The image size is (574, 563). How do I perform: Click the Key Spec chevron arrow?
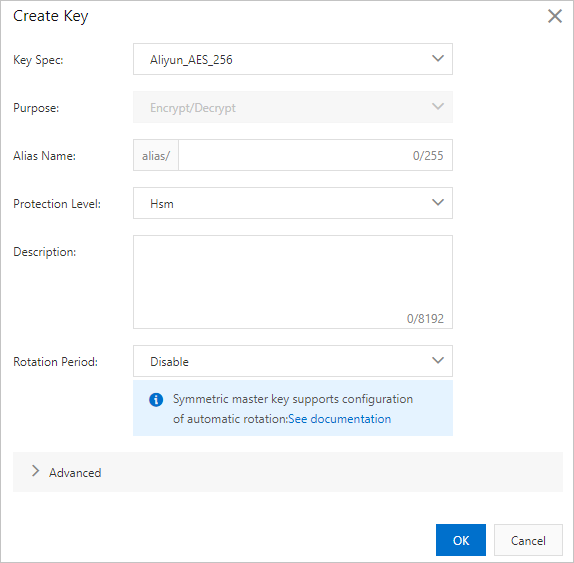[438, 59]
